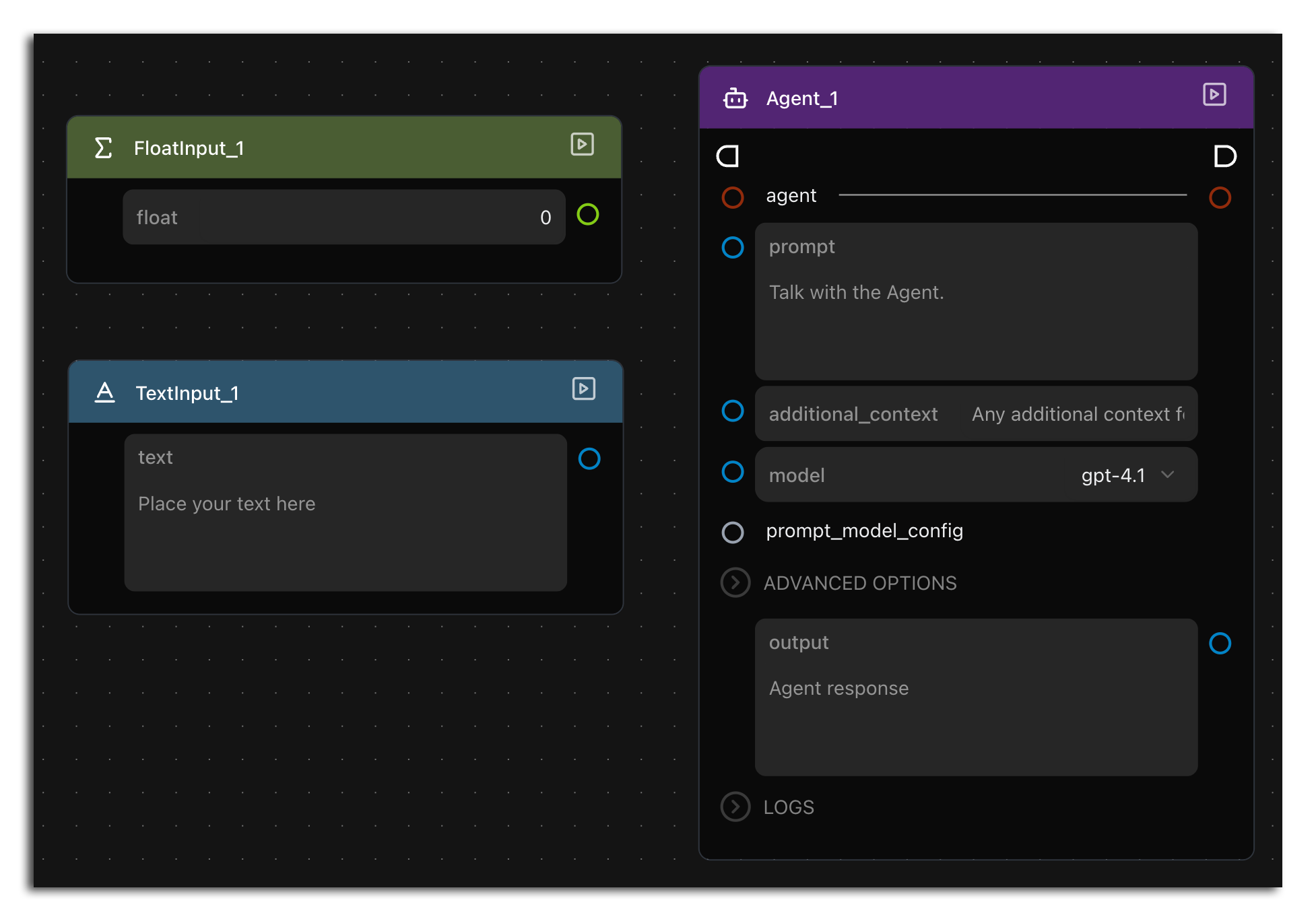
Task: Run the TextInput_1 node play button
Action: tap(584, 388)
